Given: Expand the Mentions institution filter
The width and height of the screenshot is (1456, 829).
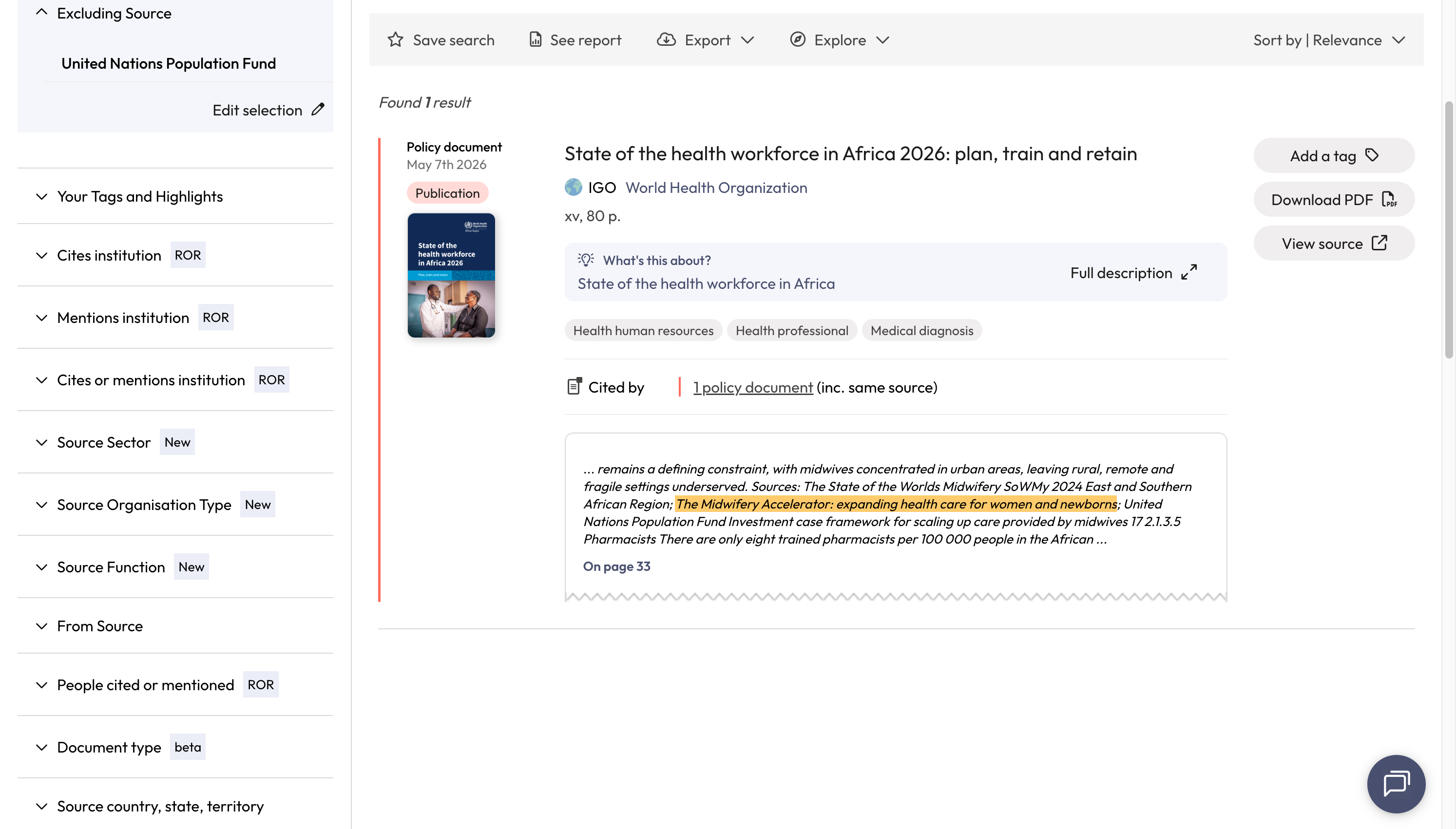Looking at the screenshot, I should tap(41, 318).
